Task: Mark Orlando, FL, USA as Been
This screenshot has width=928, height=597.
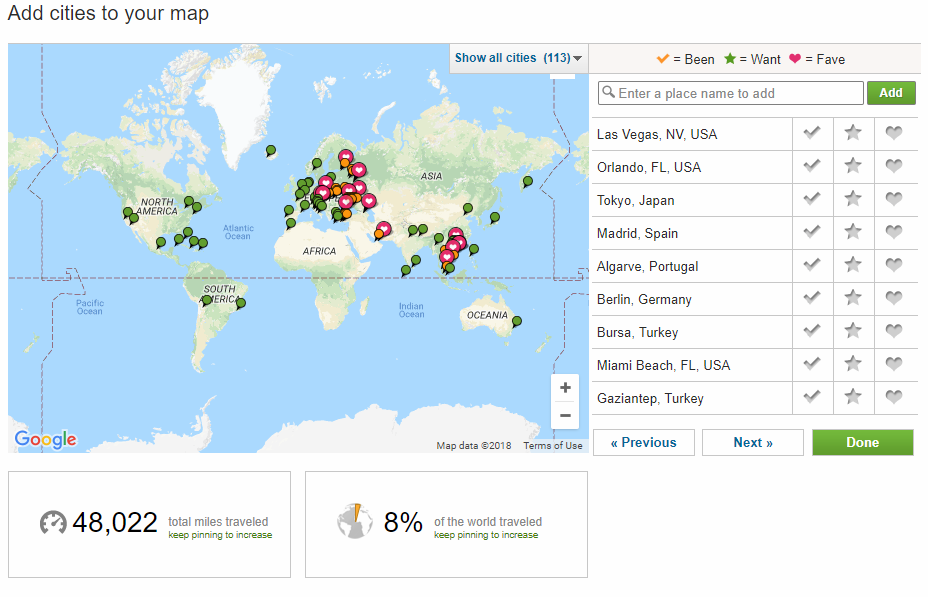Action: [x=812, y=166]
